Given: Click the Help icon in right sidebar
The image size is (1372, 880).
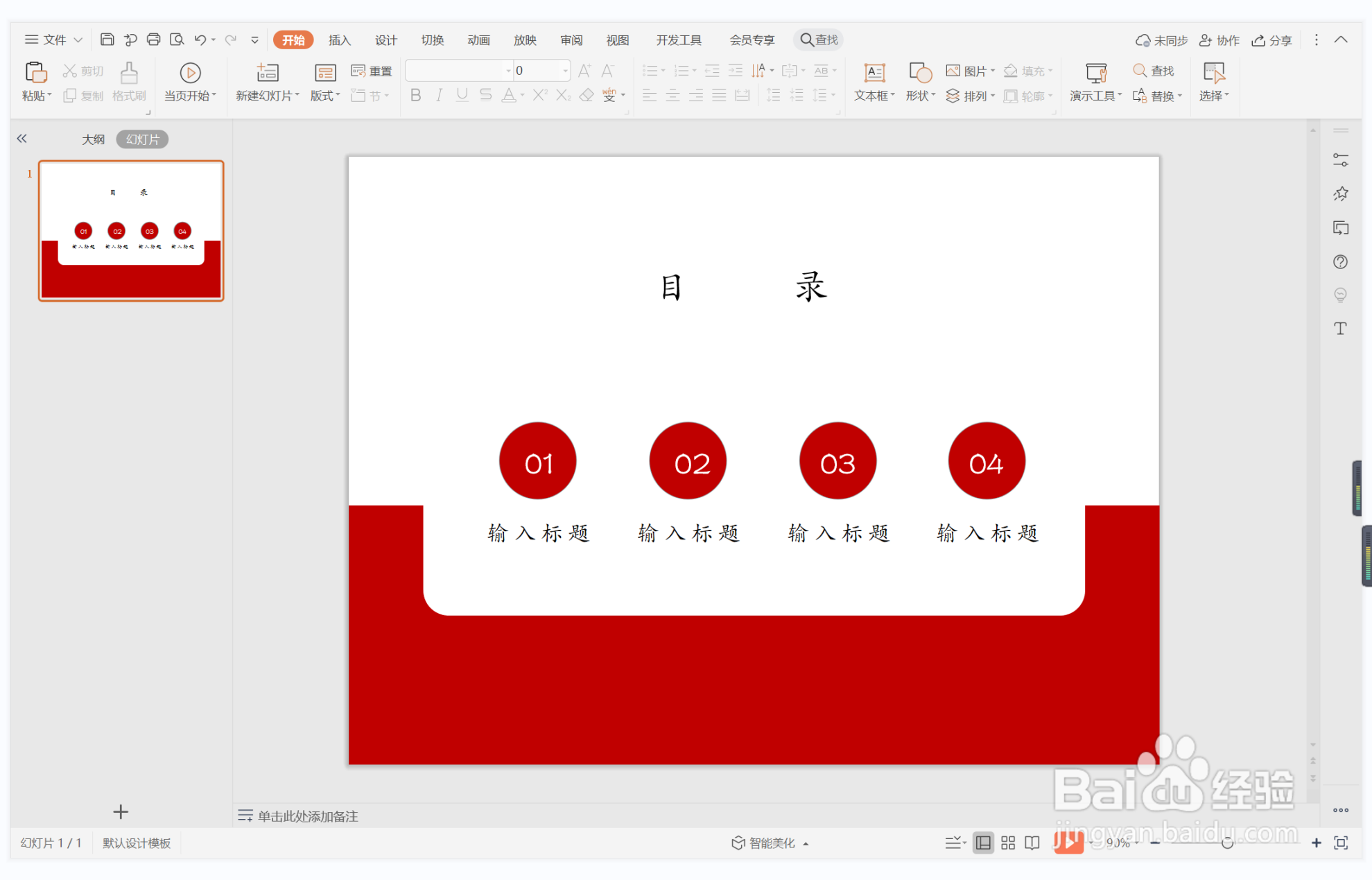Looking at the screenshot, I should (1340, 262).
